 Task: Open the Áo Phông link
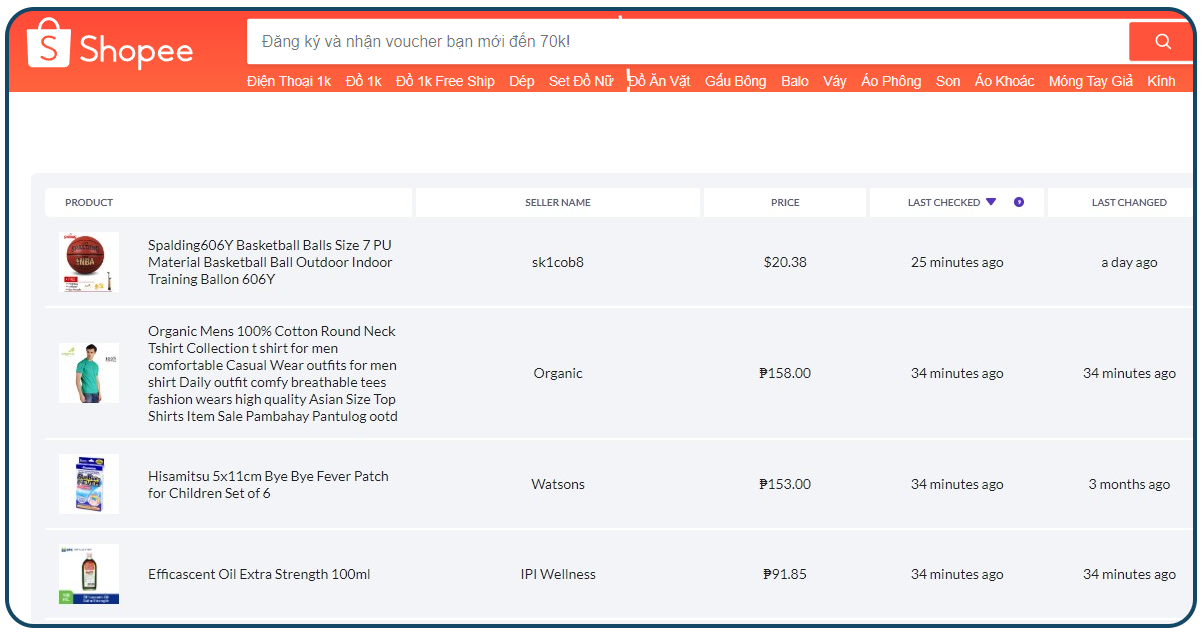(x=891, y=81)
